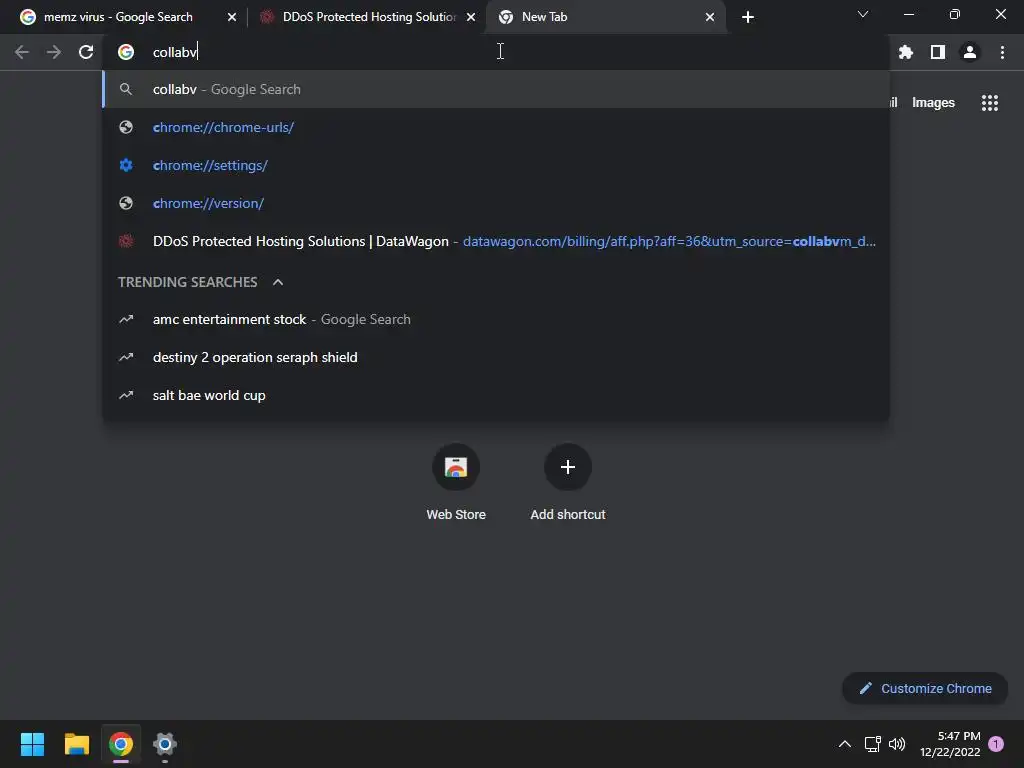This screenshot has height=768, width=1024.
Task: Select salt bae world cup suggestion
Action: point(496,395)
